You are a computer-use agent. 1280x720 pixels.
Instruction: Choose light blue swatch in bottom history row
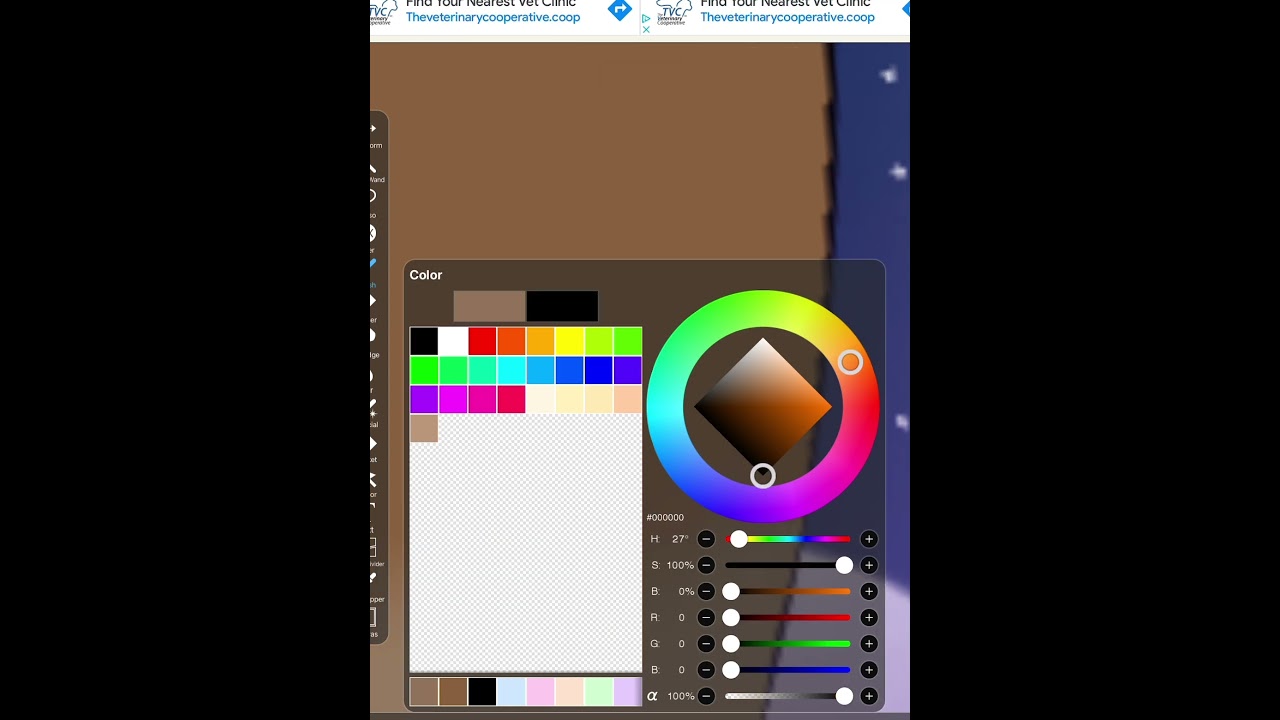tap(511, 692)
